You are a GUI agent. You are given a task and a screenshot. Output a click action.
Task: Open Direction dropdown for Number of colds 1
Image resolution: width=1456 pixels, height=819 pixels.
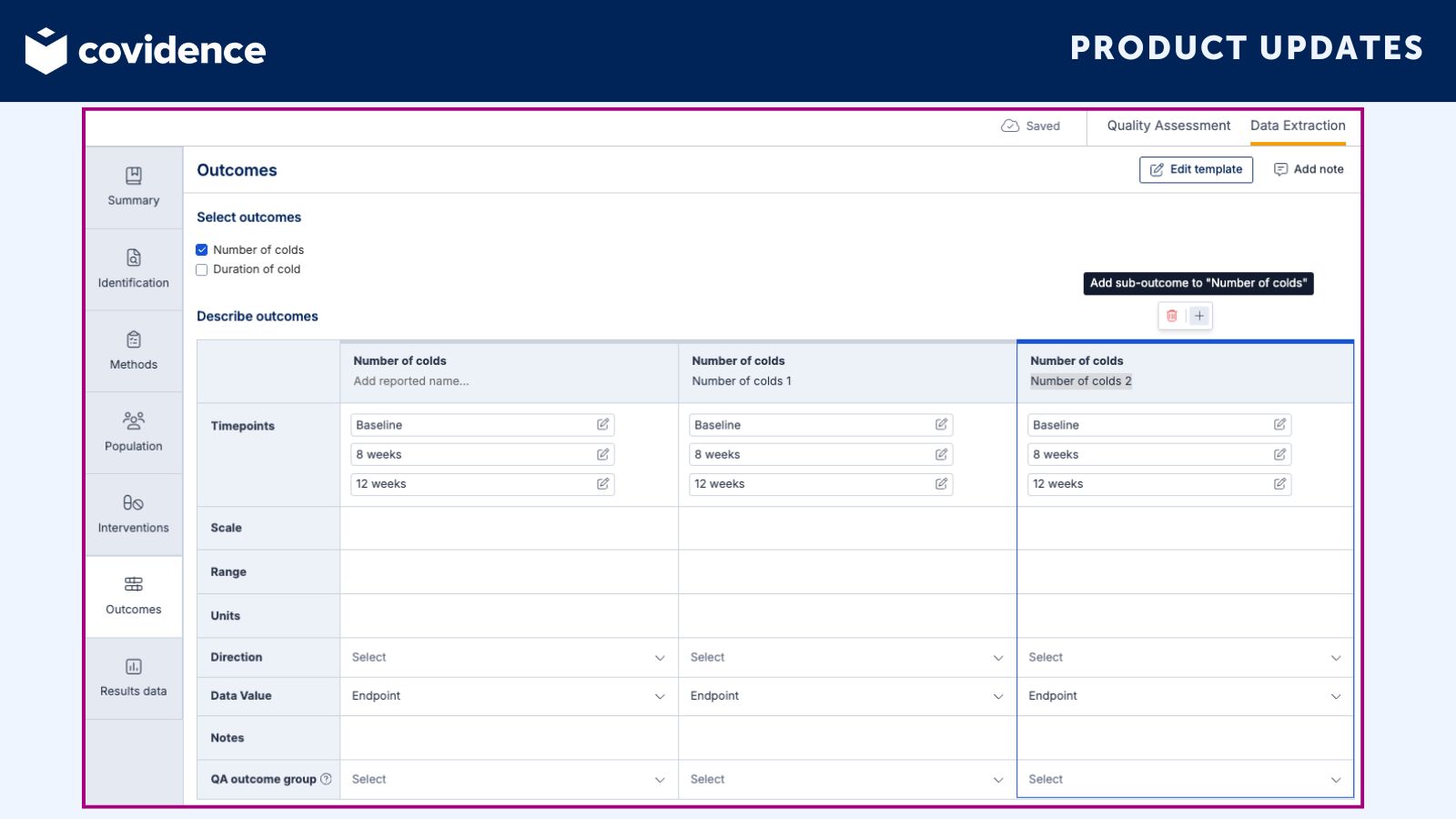point(847,657)
